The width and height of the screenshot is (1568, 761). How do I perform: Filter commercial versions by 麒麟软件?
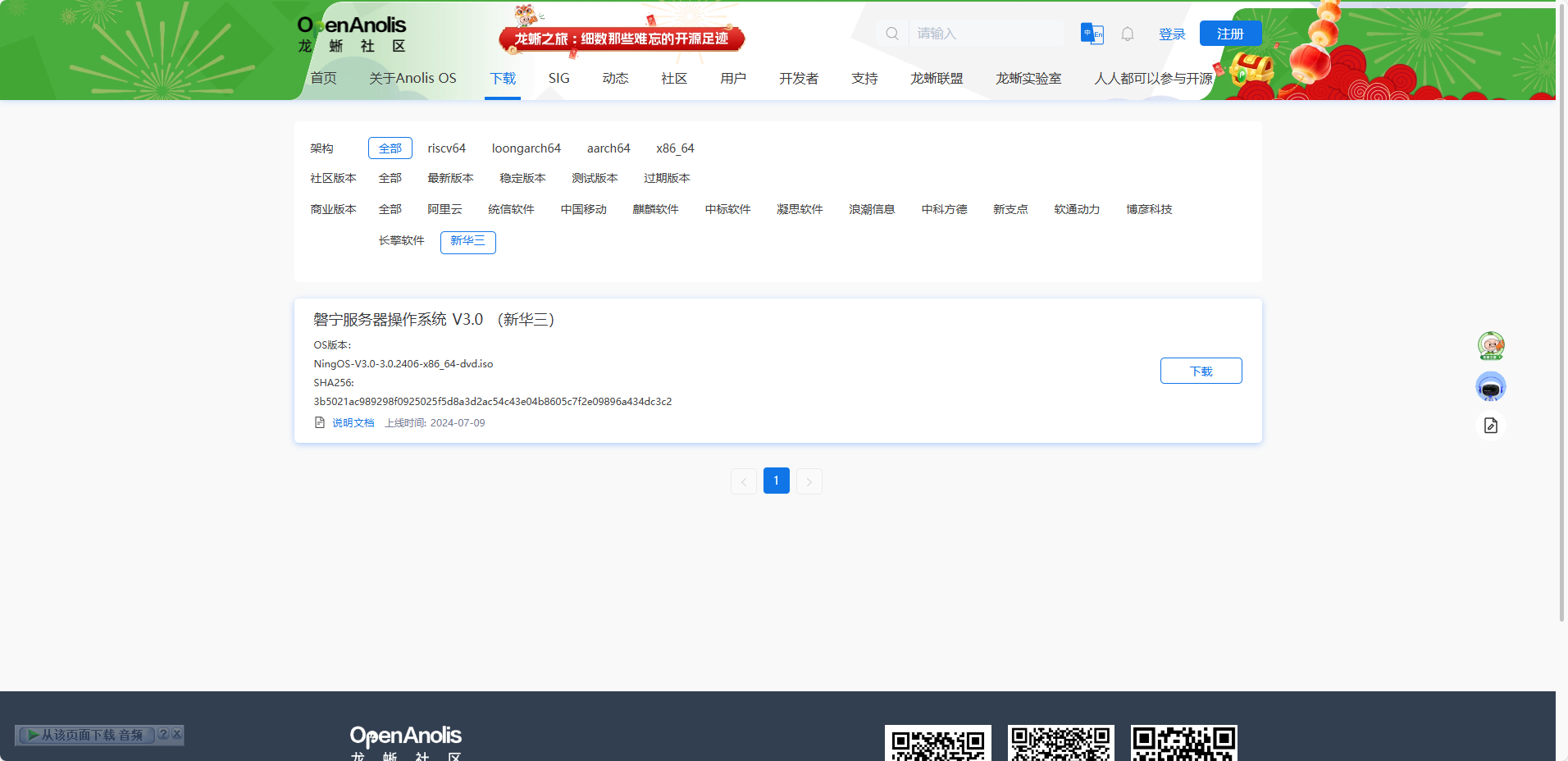tap(655, 209)
